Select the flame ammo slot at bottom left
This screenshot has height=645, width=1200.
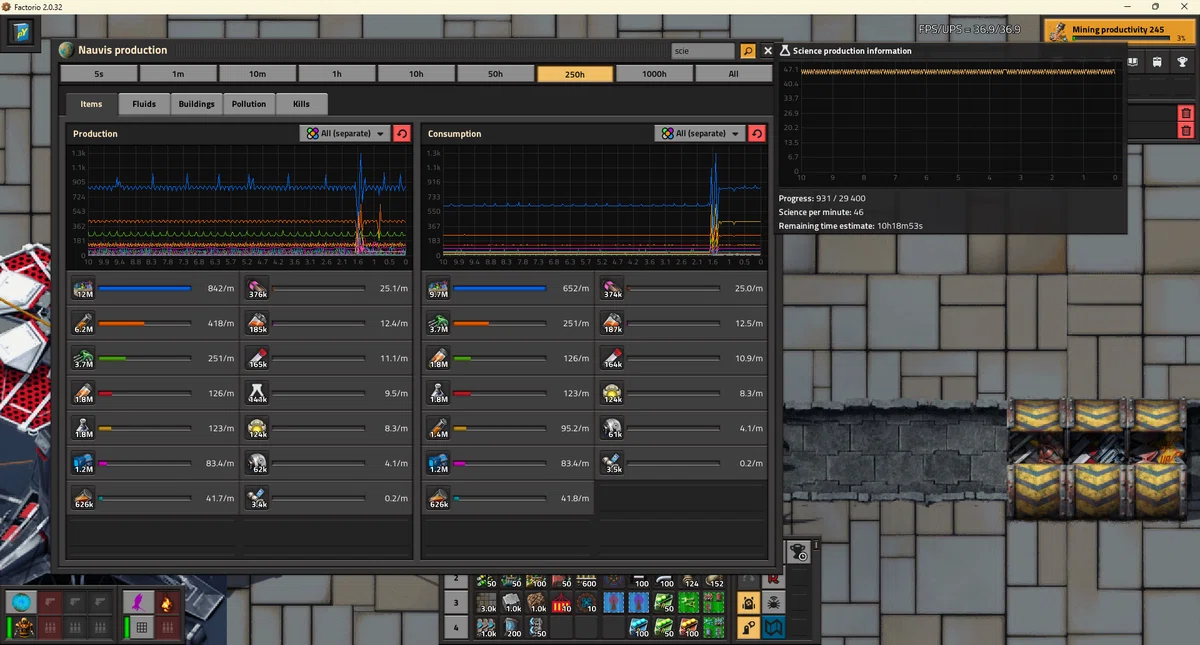[x=166, y=603]
